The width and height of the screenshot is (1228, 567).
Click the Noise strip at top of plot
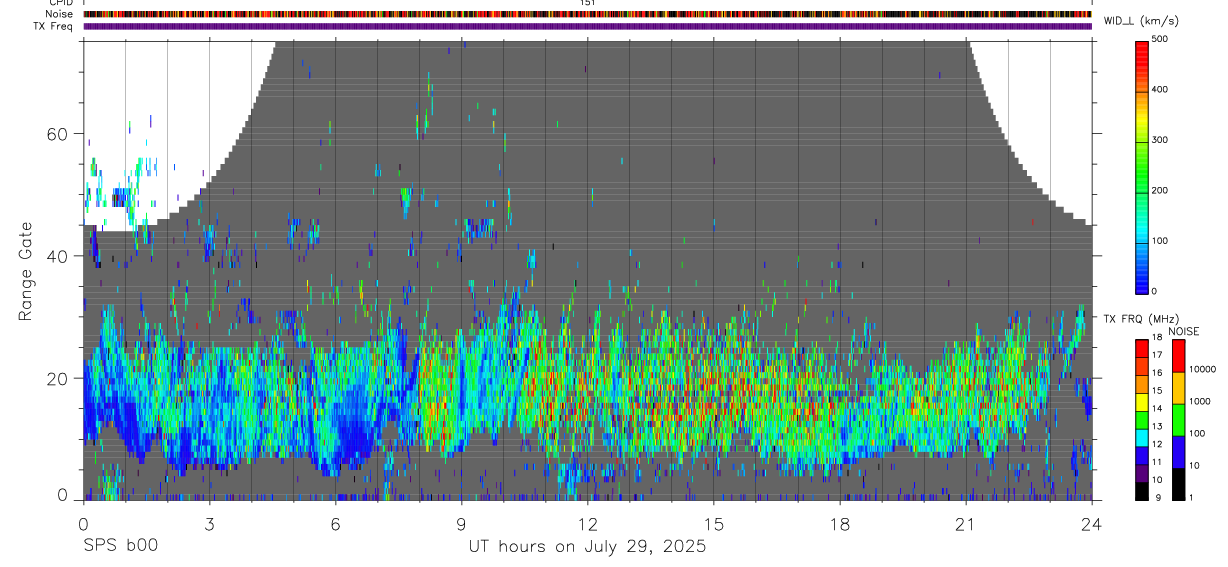[x=587, y=14]
